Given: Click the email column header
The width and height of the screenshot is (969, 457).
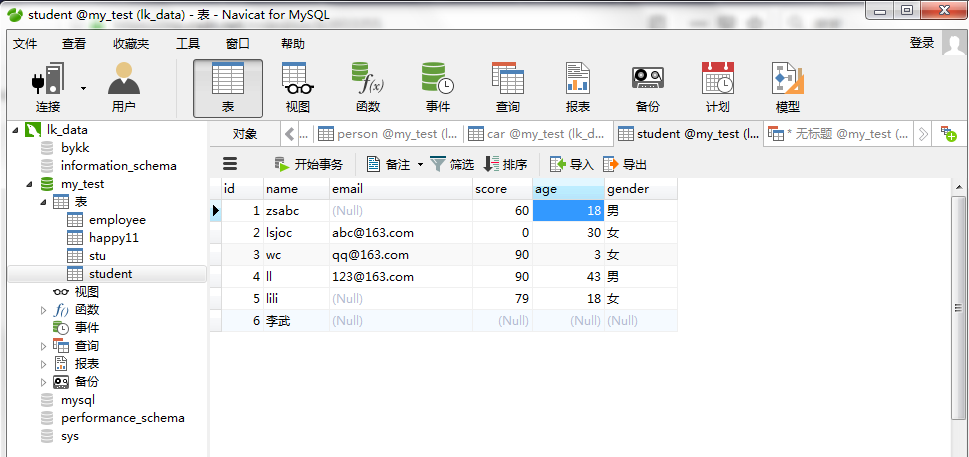Looking at the screenshot, I should click(400, 189).
